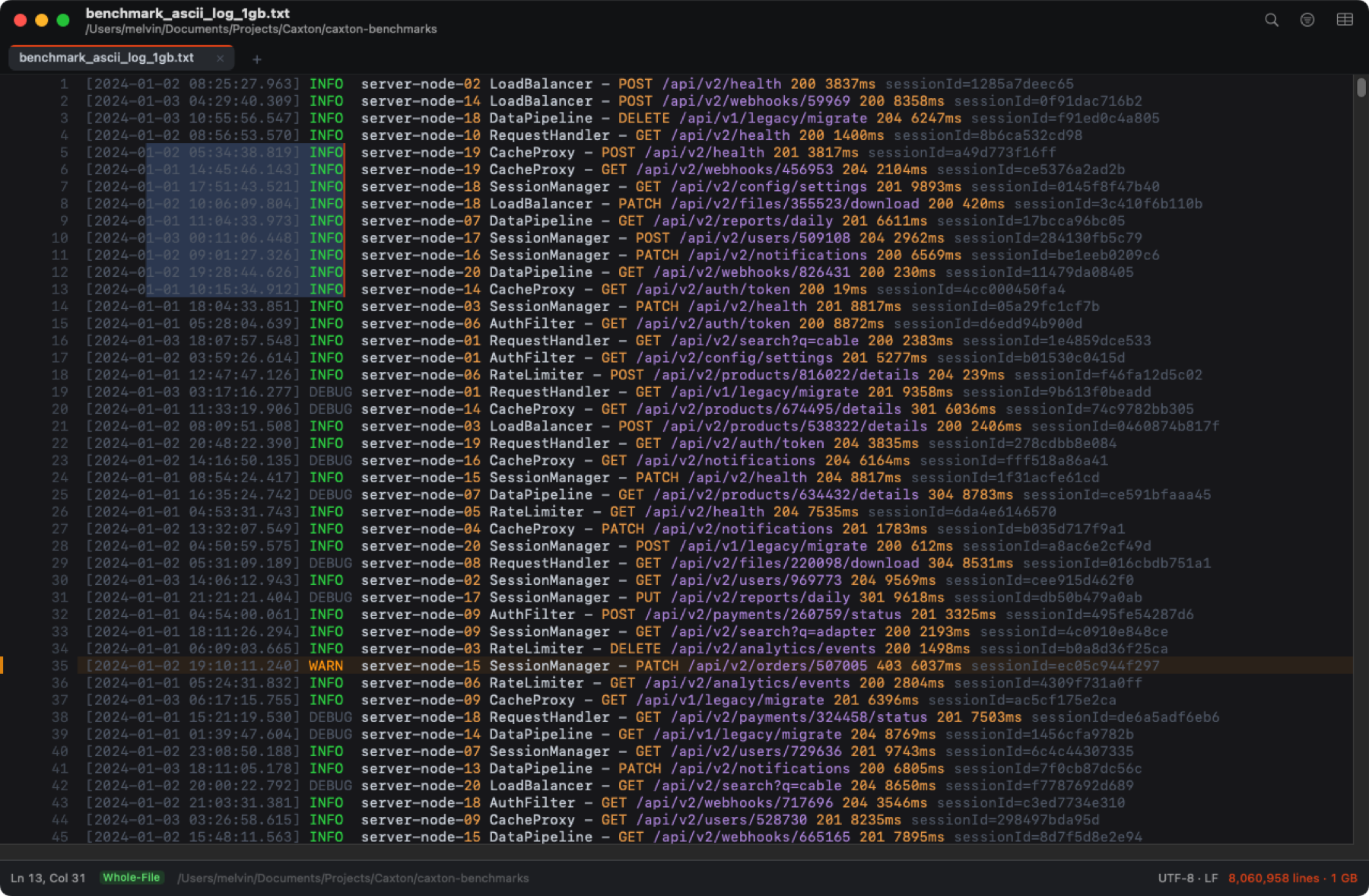The image size is (1369, 896).
Task: Click sessionId=1285a7deec65 on line 1
Action: point(980,84)
